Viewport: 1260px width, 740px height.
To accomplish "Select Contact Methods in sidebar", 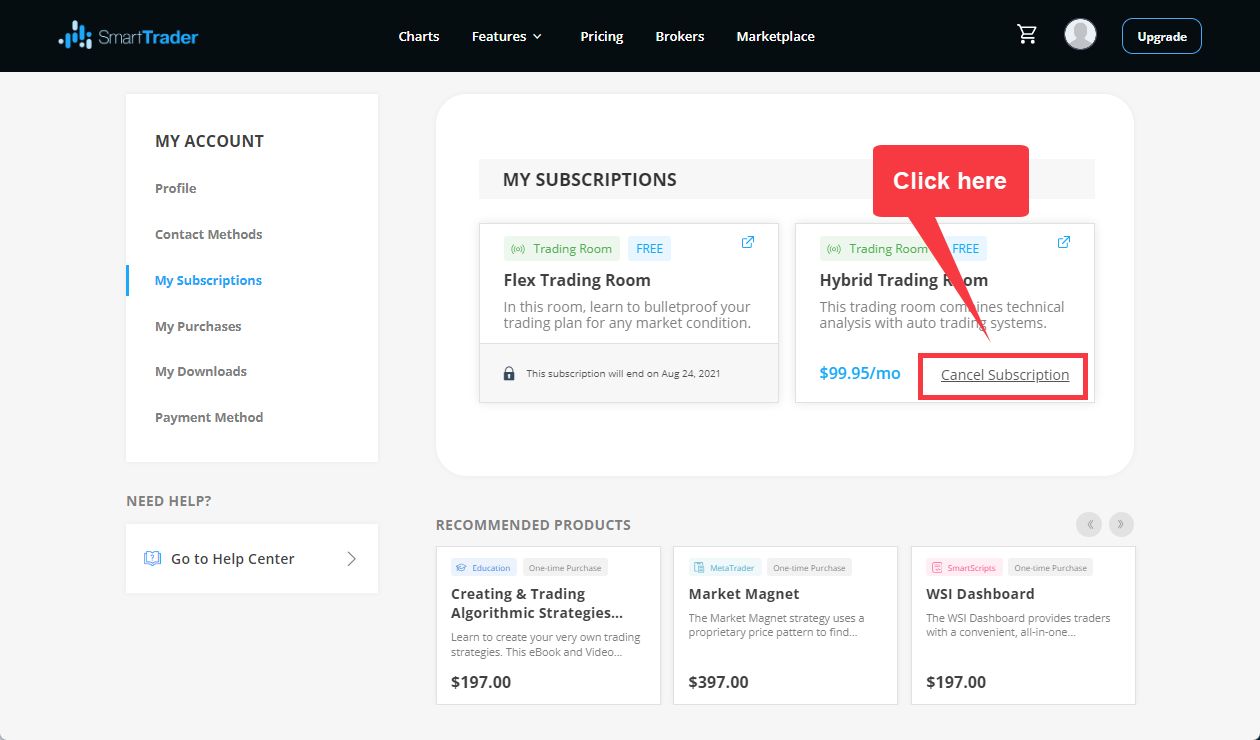I will 209,234.
